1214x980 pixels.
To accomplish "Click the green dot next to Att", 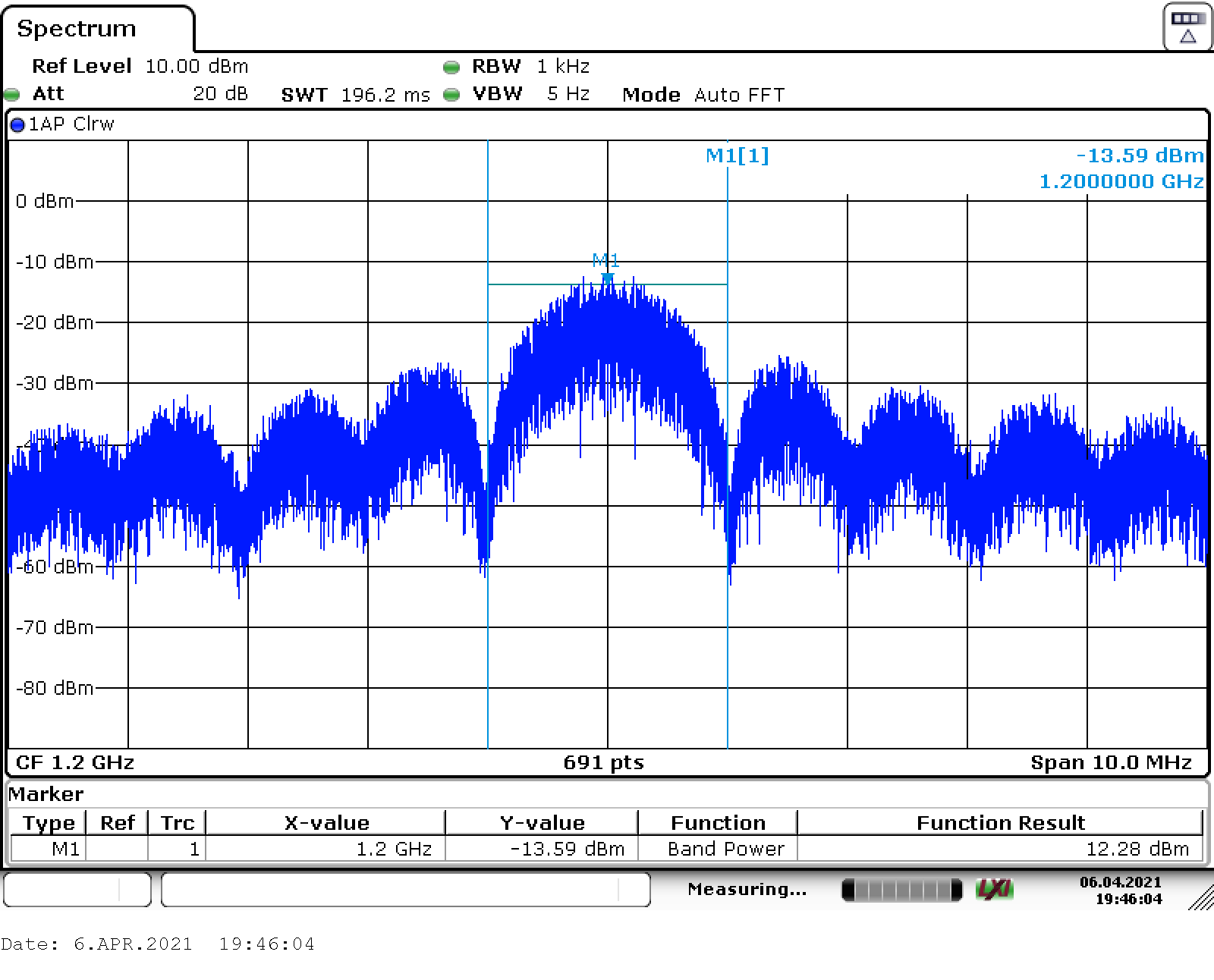I will pyautogui.click(x=12, y=95).
